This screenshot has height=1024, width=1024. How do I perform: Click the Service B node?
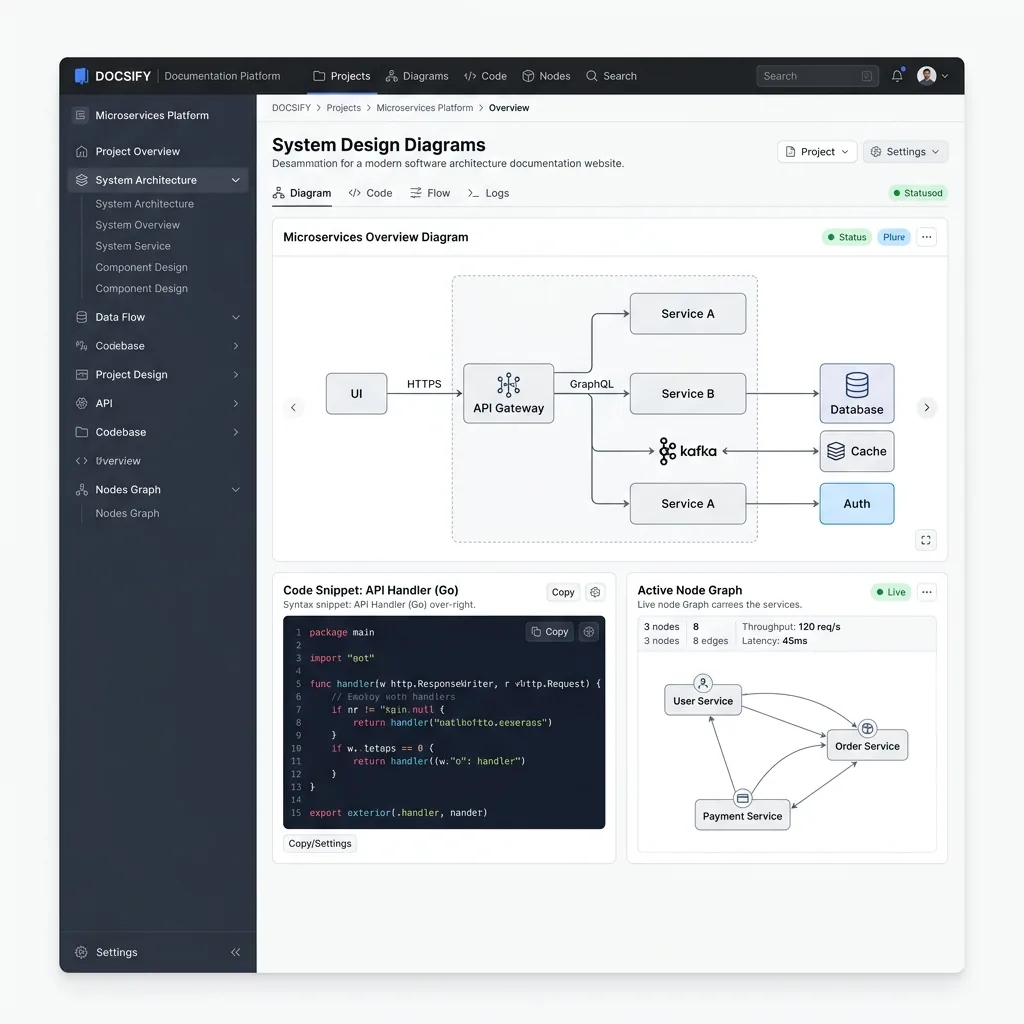[688, 394]
